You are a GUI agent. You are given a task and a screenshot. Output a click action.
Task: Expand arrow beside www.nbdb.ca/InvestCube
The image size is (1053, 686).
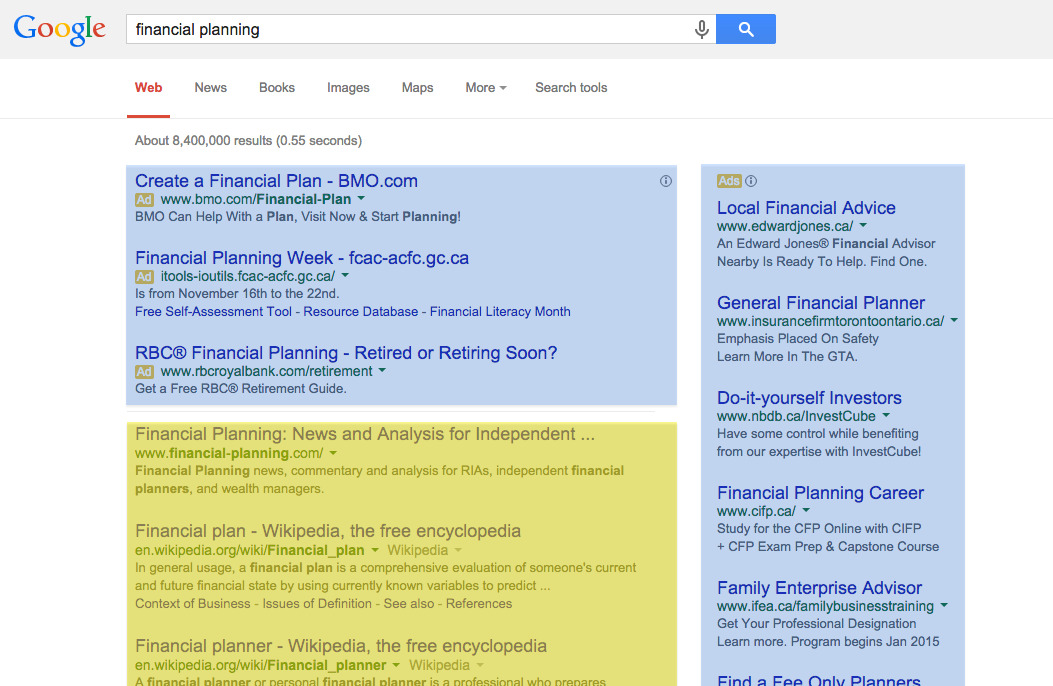pos(886,415)
